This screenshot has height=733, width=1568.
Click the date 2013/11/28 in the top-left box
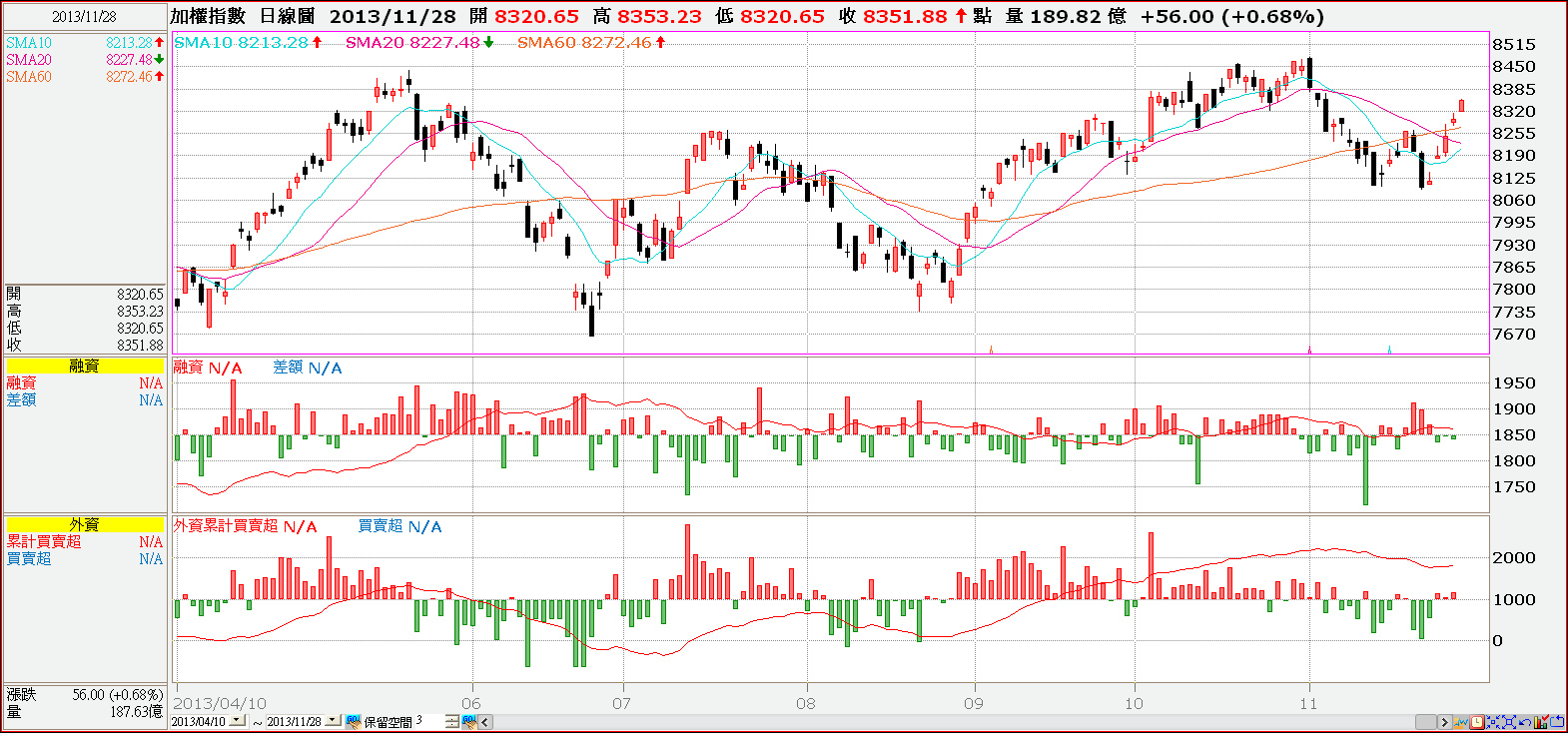coord(85,16)
